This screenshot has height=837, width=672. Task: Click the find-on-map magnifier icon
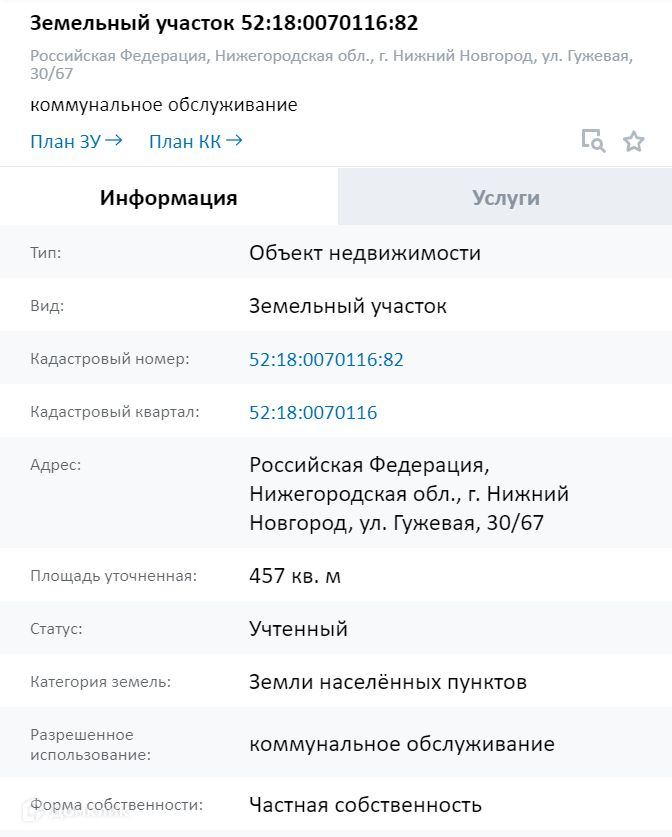(x=593, y=141)
